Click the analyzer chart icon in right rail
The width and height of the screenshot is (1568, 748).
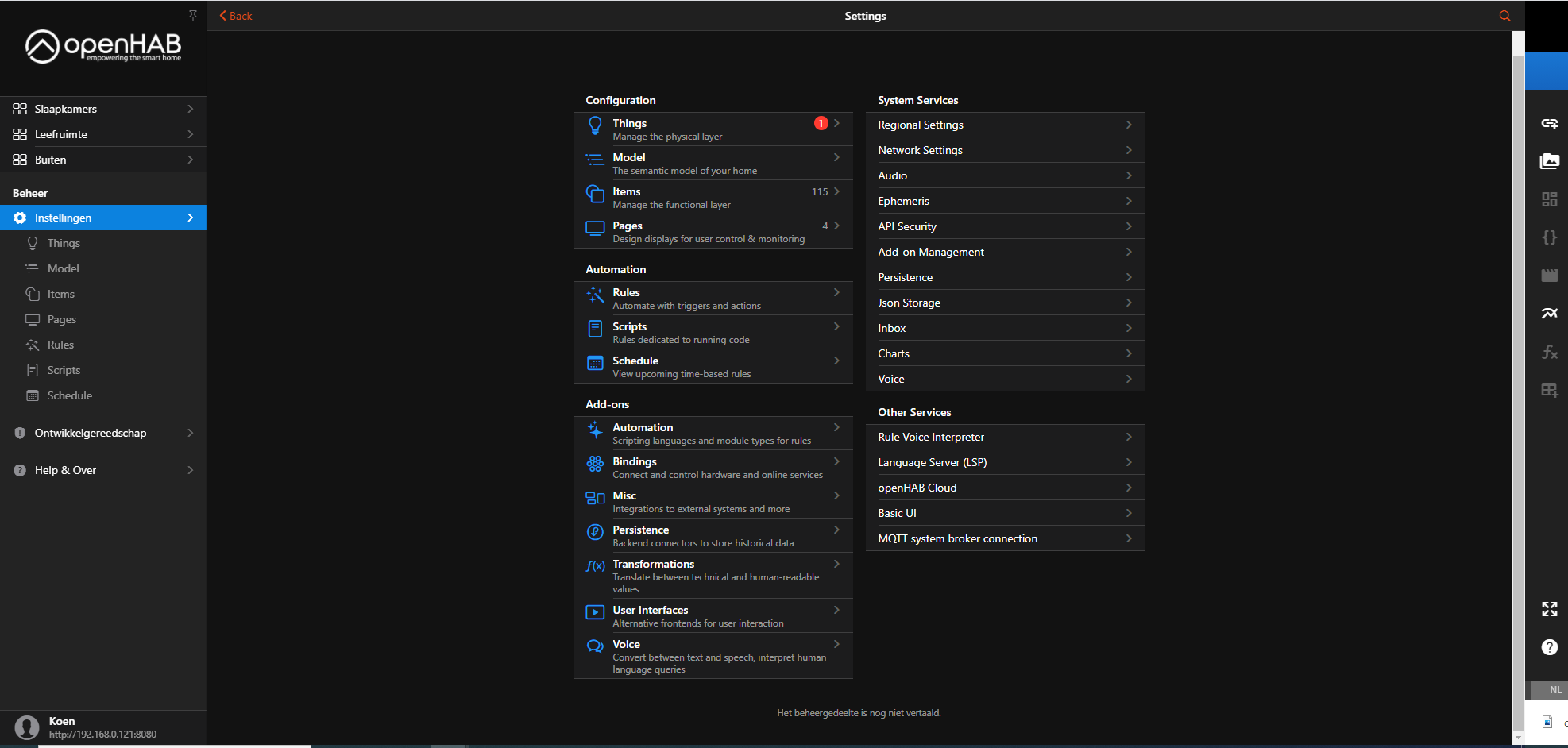pos(1549,314)
